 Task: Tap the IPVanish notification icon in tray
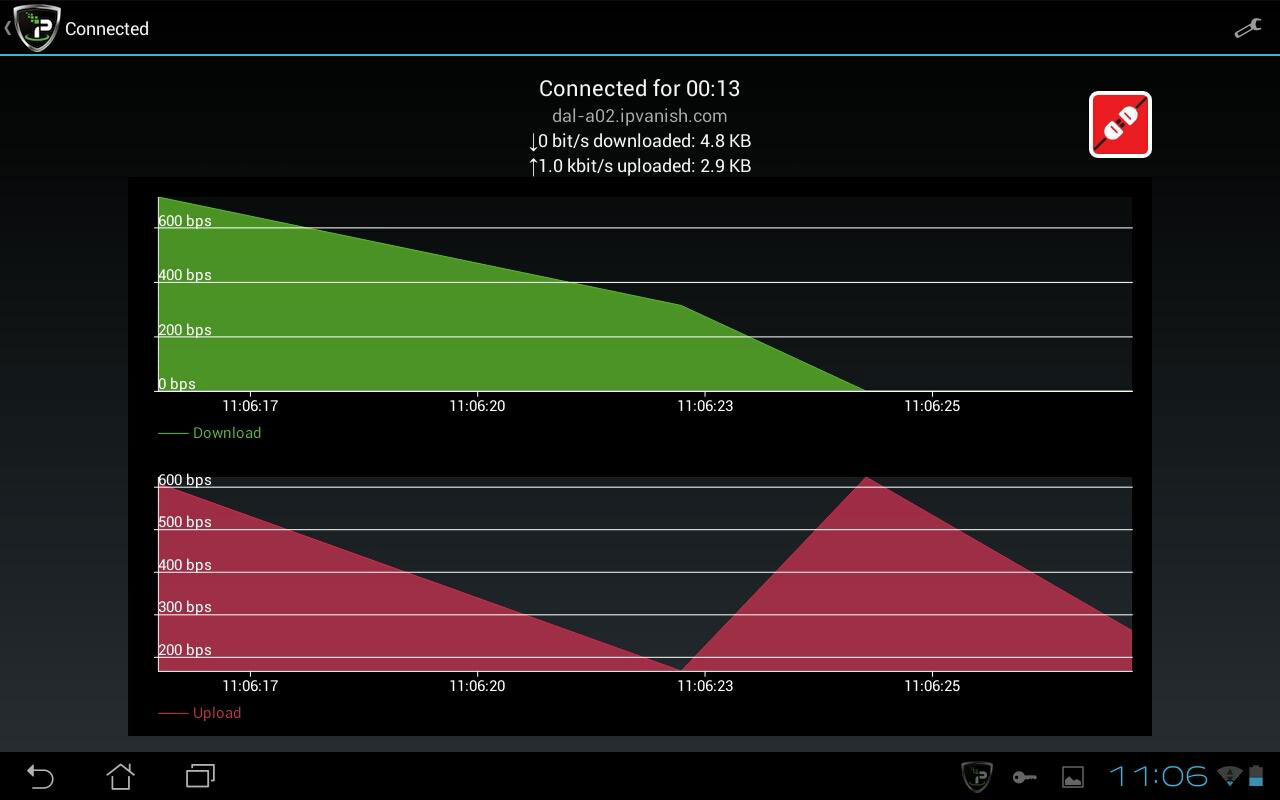[976, 776]
